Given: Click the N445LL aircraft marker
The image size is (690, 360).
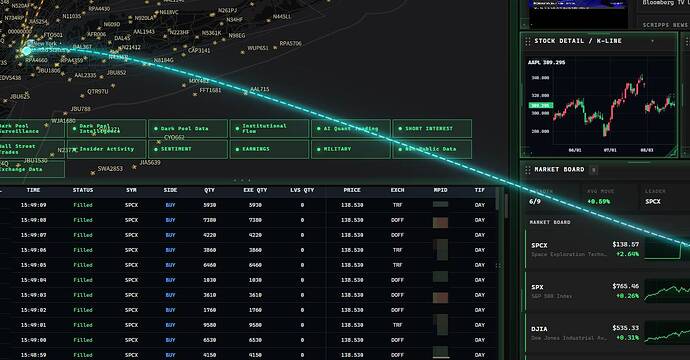Looking at the screenshot, I should click(268, 20).
